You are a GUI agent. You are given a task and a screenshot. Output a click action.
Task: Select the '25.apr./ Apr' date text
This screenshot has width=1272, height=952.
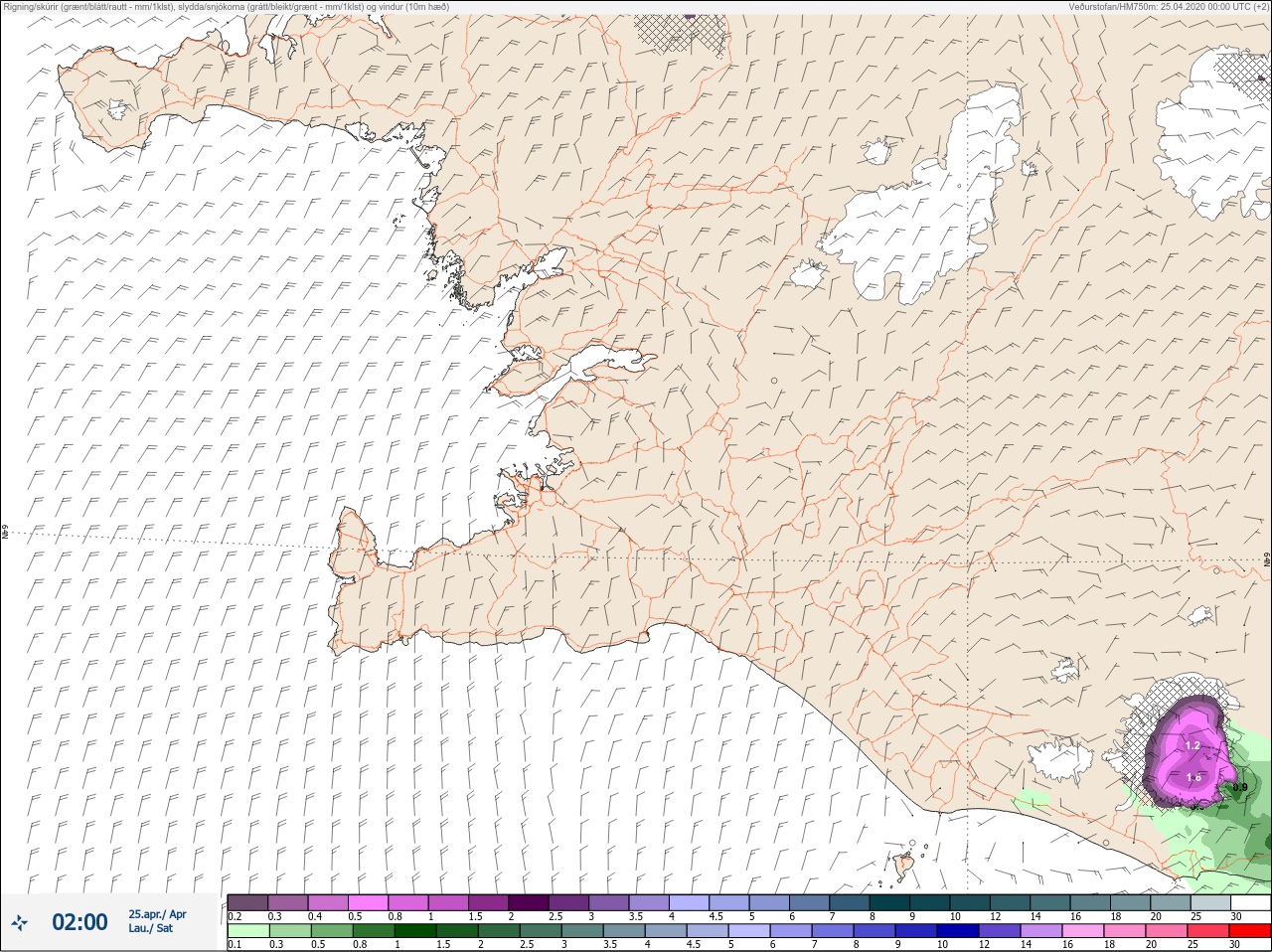157,914
